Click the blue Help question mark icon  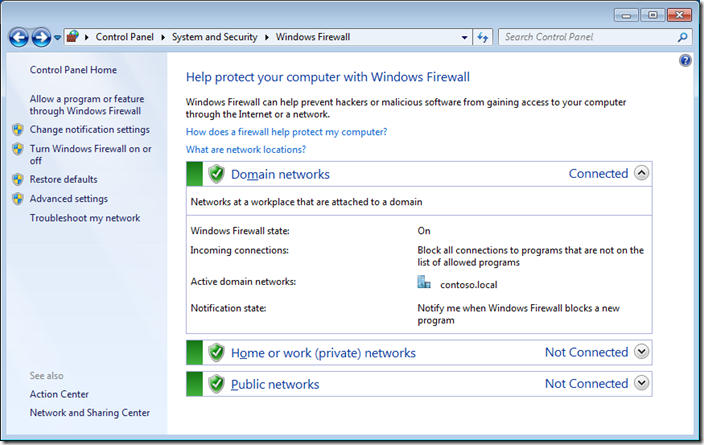pyautogui.click(x=685, y=61)
